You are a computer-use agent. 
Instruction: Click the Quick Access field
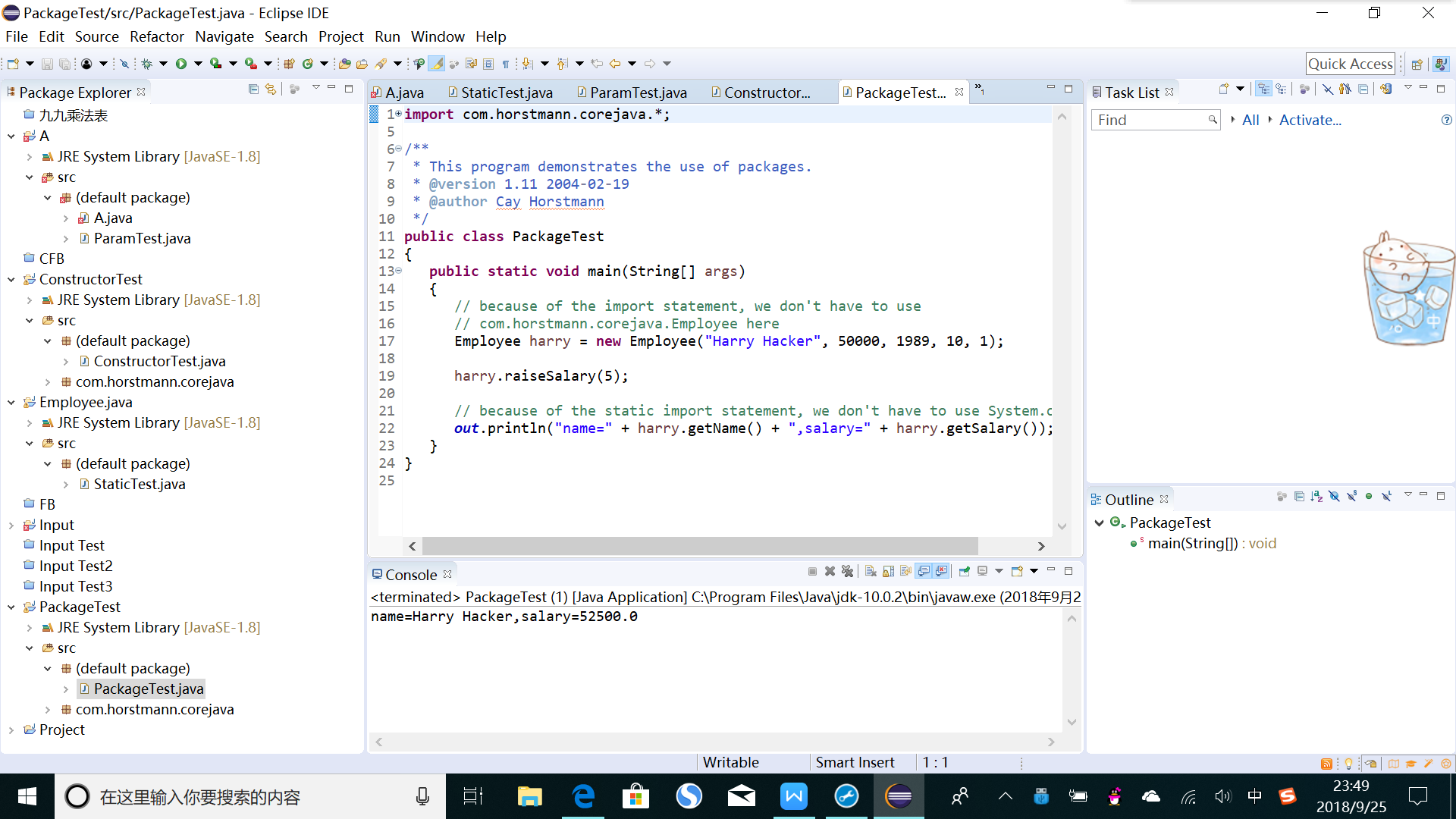click(x=1350, y=64)
